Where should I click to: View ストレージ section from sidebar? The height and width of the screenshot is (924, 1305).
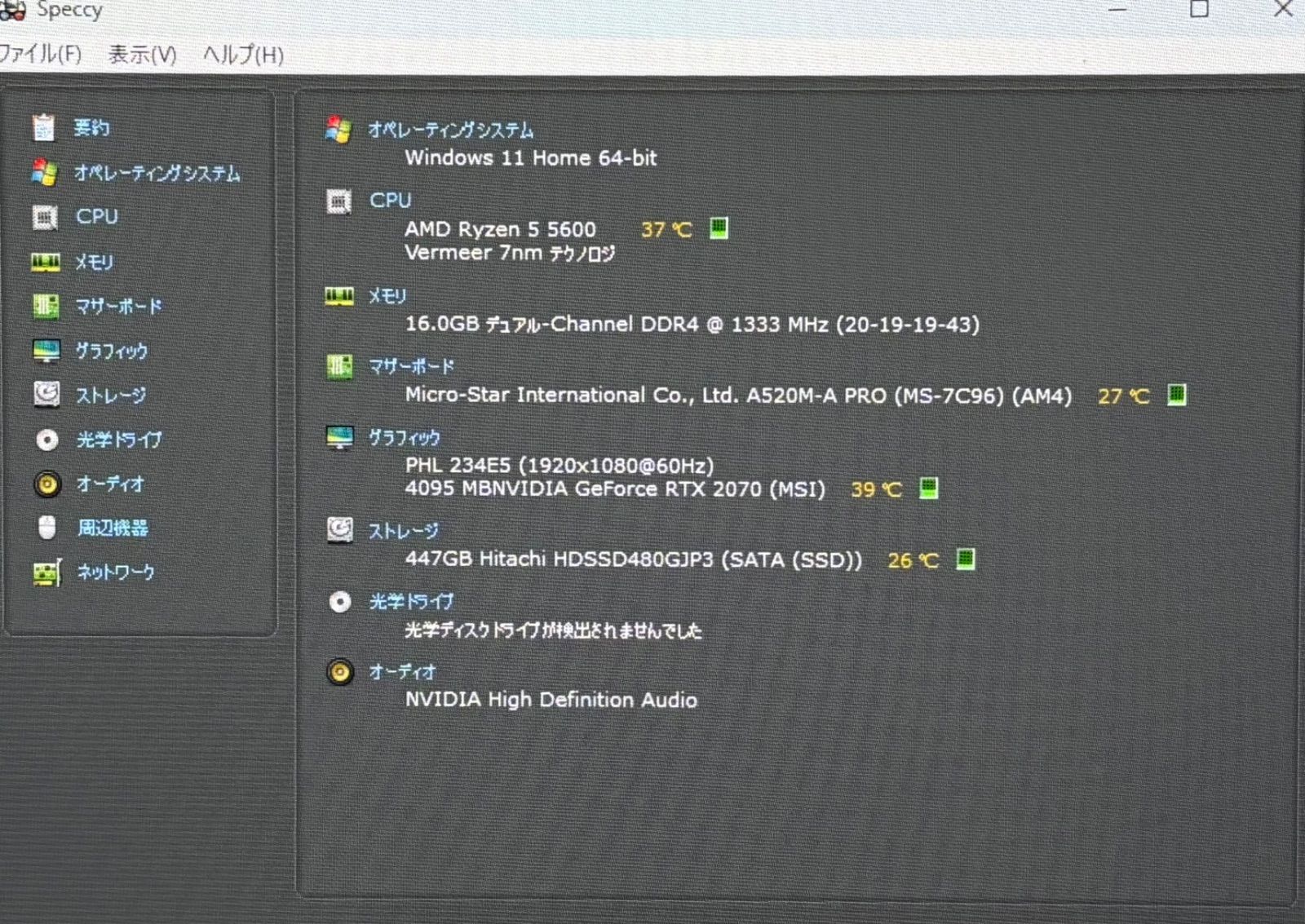[111, 396]
